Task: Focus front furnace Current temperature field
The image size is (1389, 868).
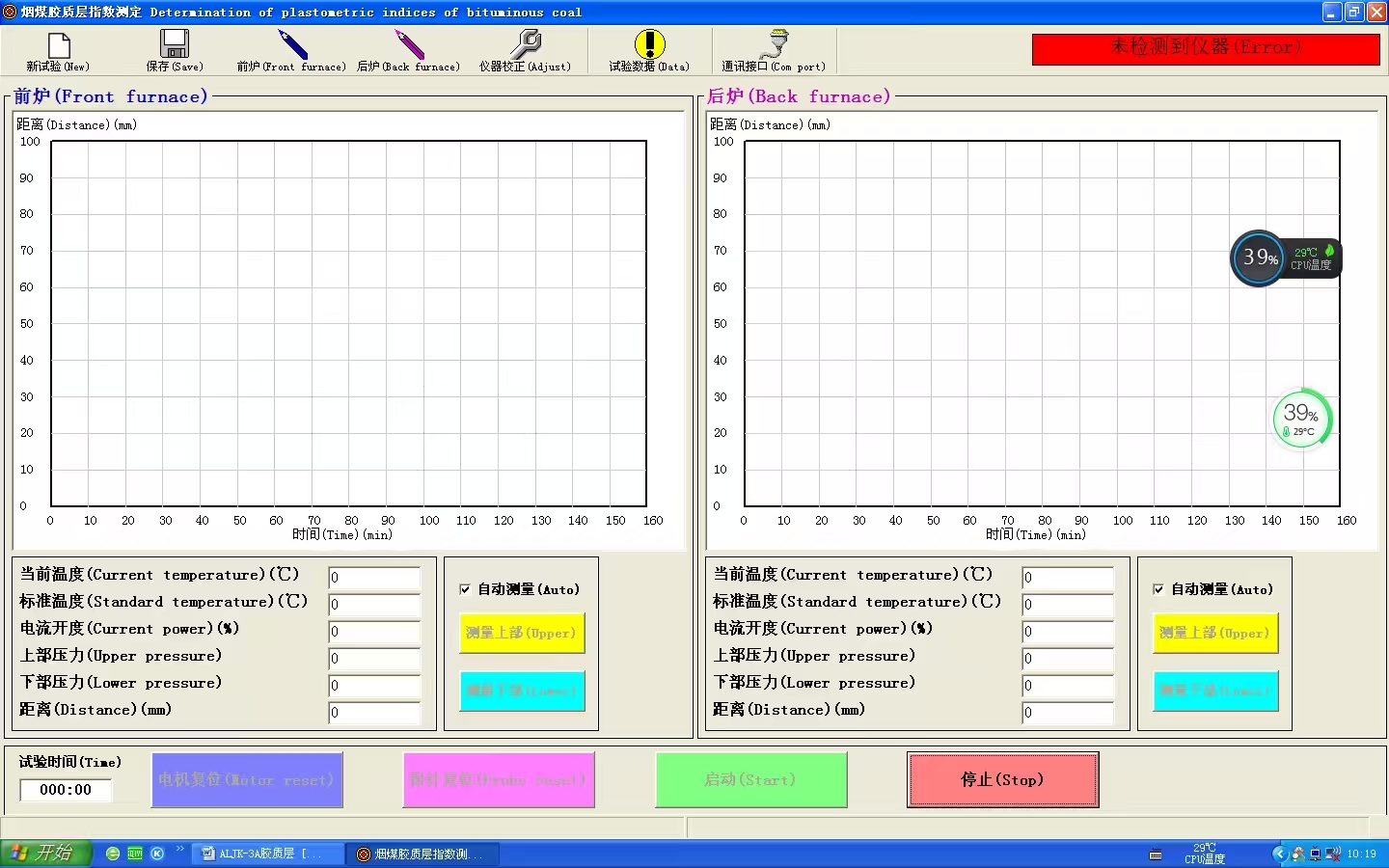Action: coord(374,578)
